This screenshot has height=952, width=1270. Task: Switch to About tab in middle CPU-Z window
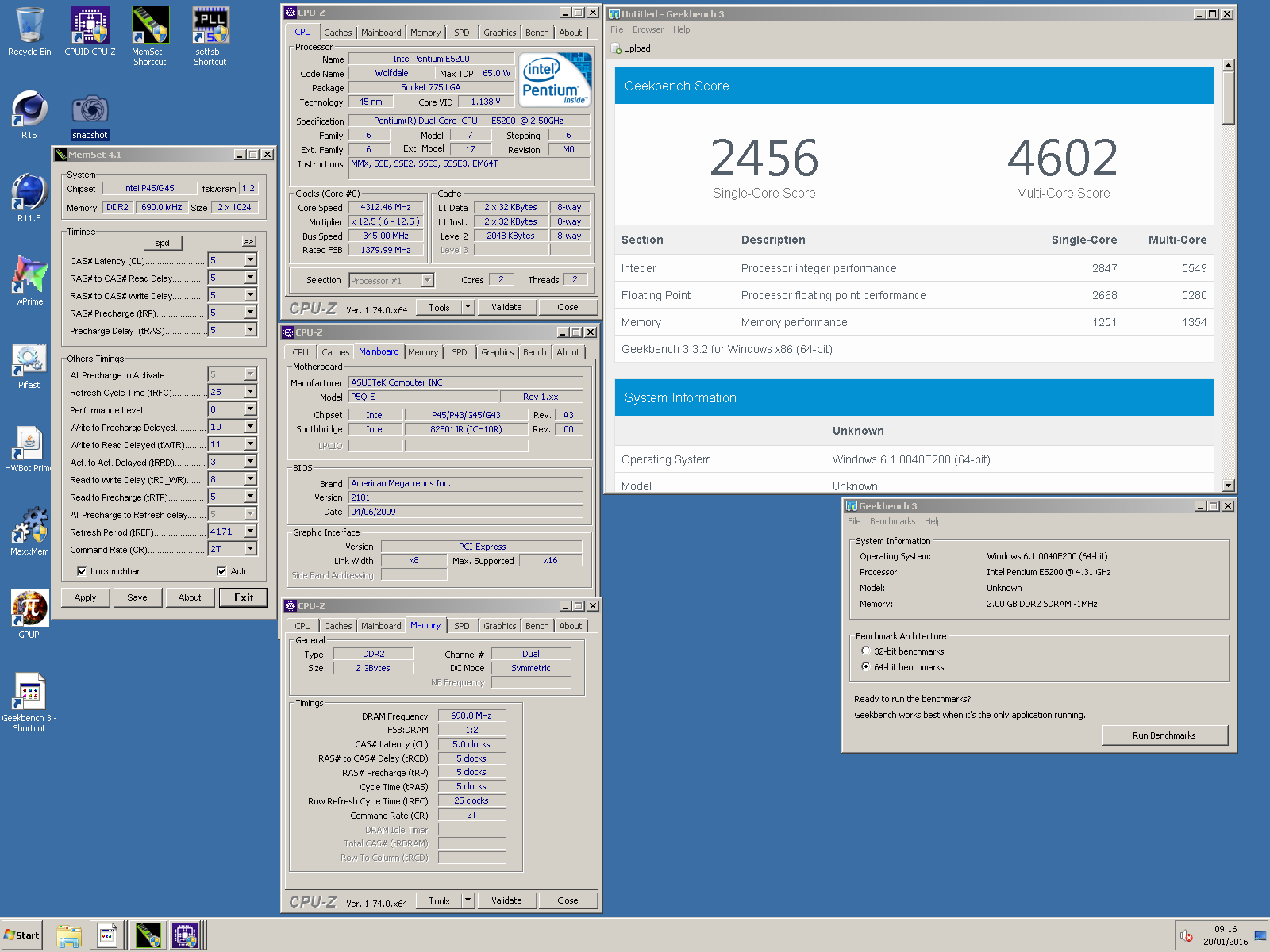568,352
